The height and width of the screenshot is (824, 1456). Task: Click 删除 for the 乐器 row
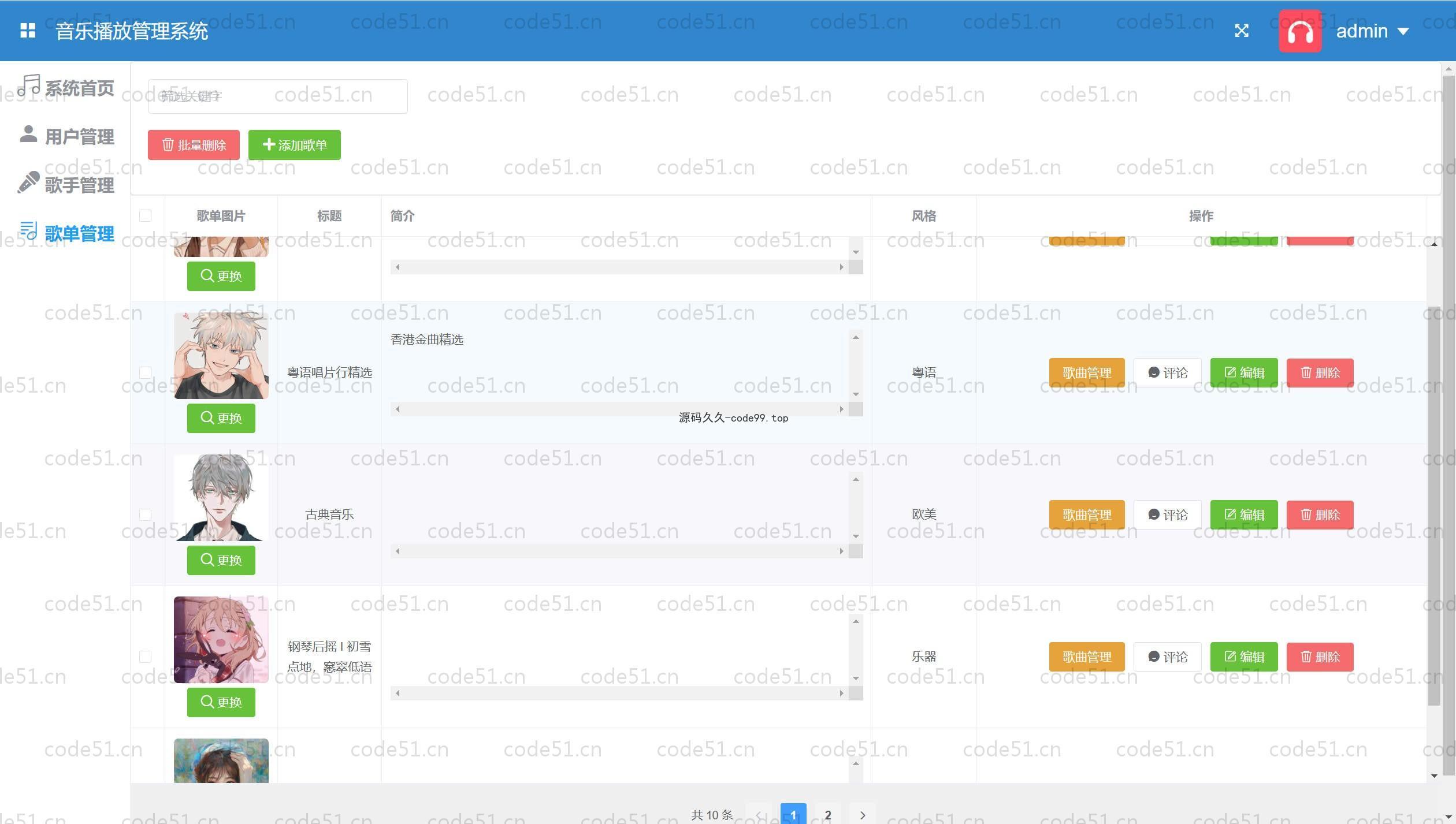pos(1320,657)
